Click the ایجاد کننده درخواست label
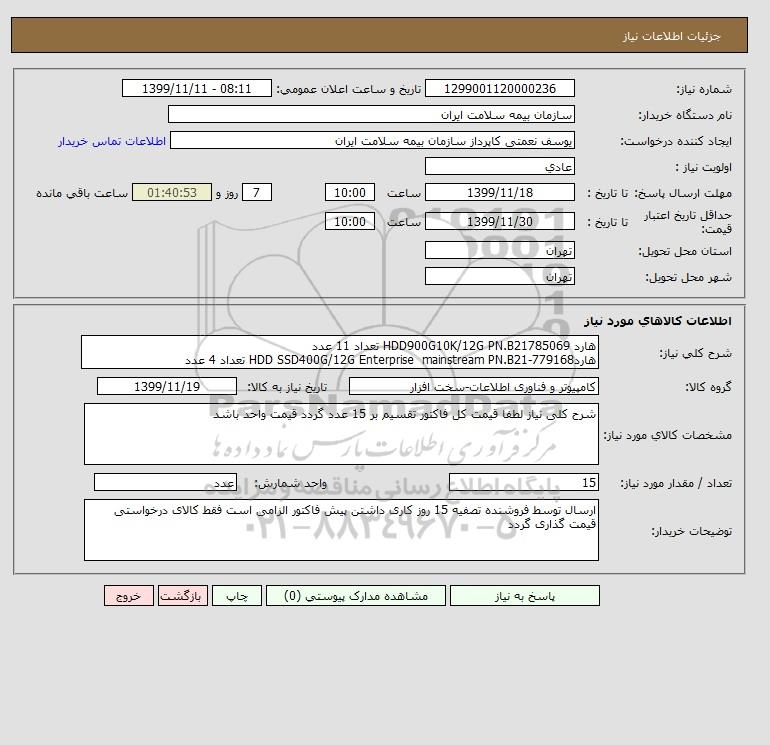 [x=676, y=141]
